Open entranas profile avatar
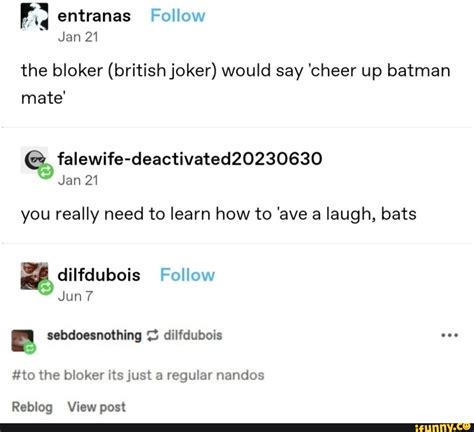 coord(34,17)
